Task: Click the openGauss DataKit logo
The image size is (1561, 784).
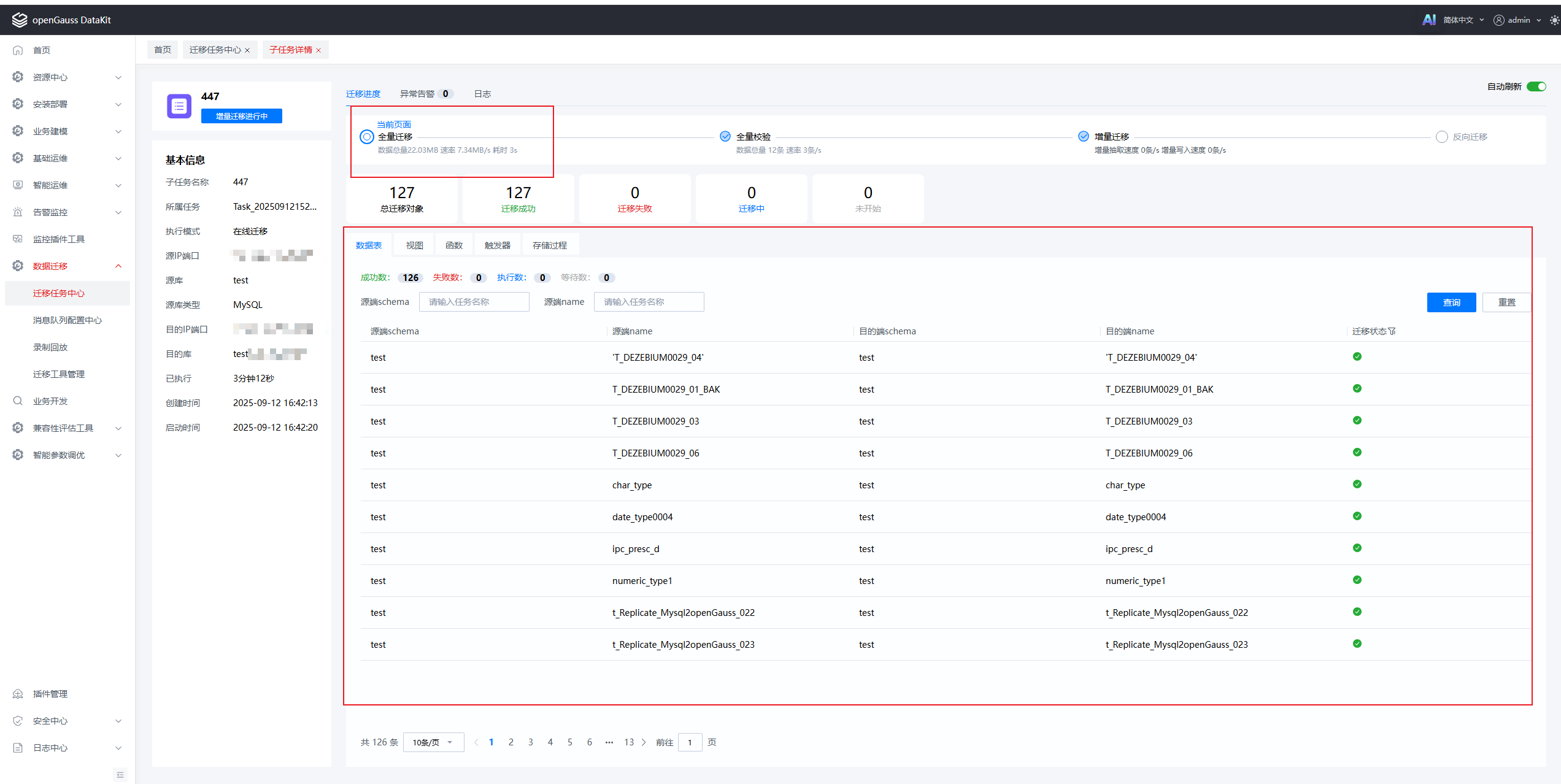Action: click(20, 20)
